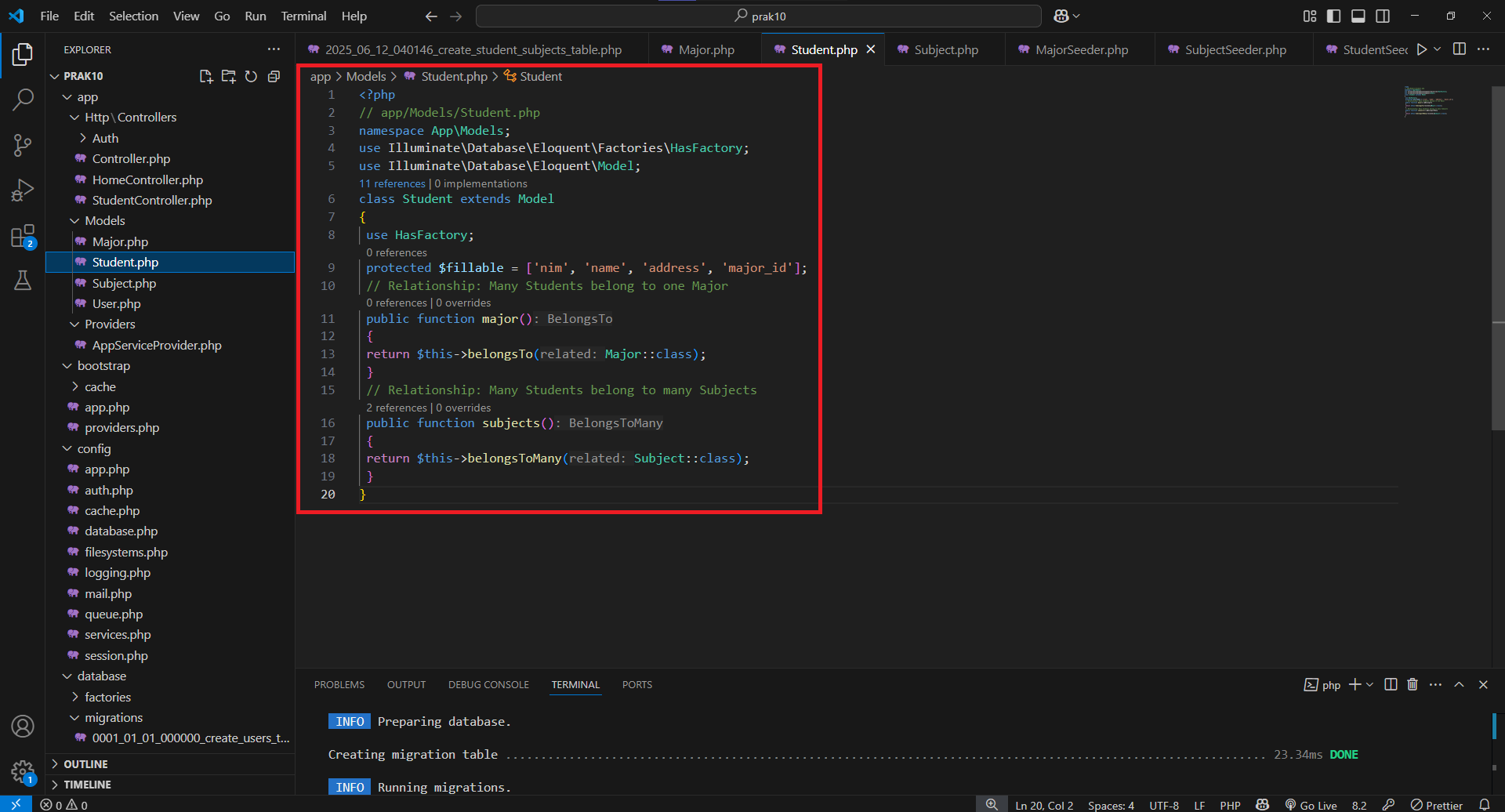Open the Accounts icon in activity bar
Screen dimensions: 1505x812
23,726
